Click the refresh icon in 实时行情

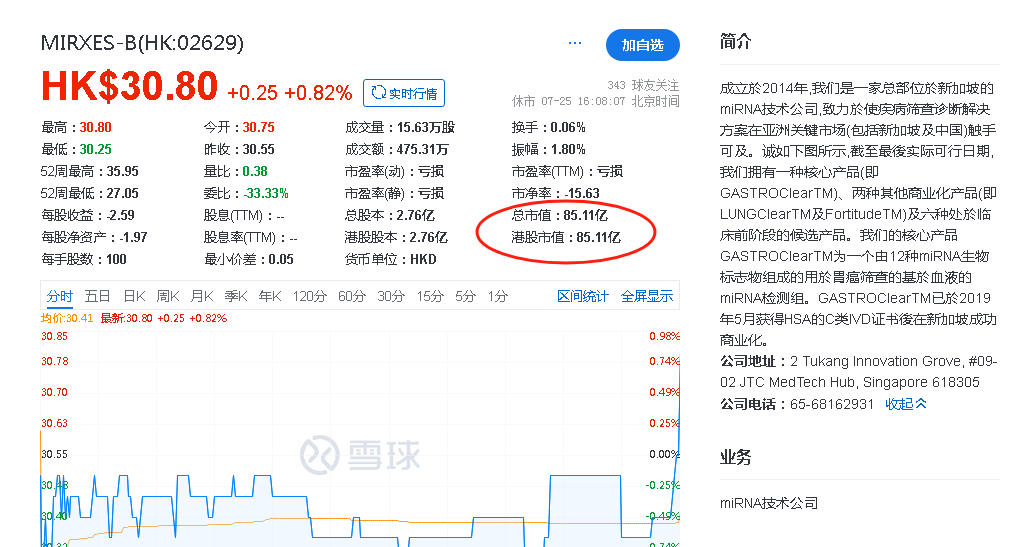click(378, 93)
